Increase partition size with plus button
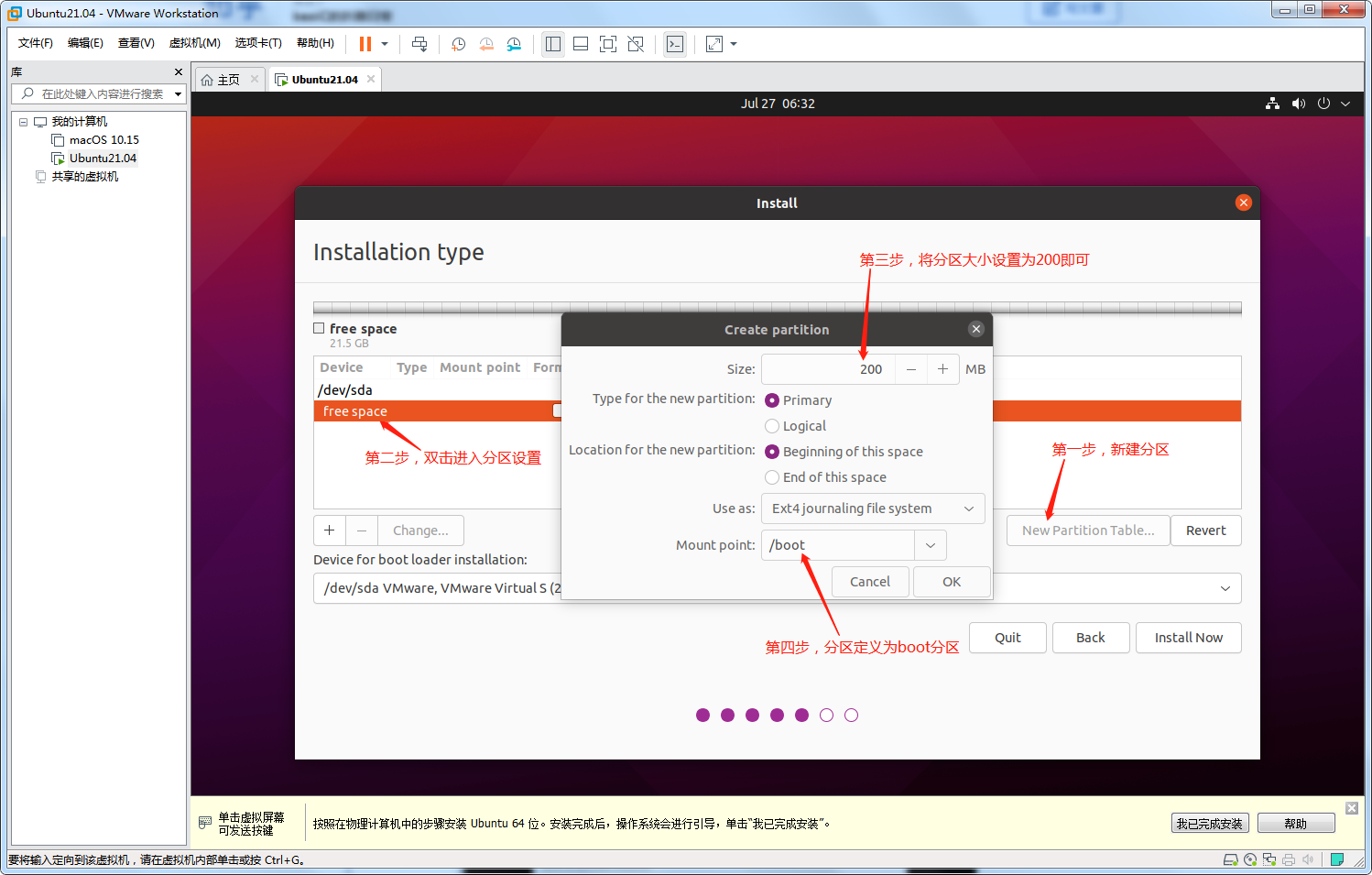This screenshot has width=1372, height=875. [942, 369]
